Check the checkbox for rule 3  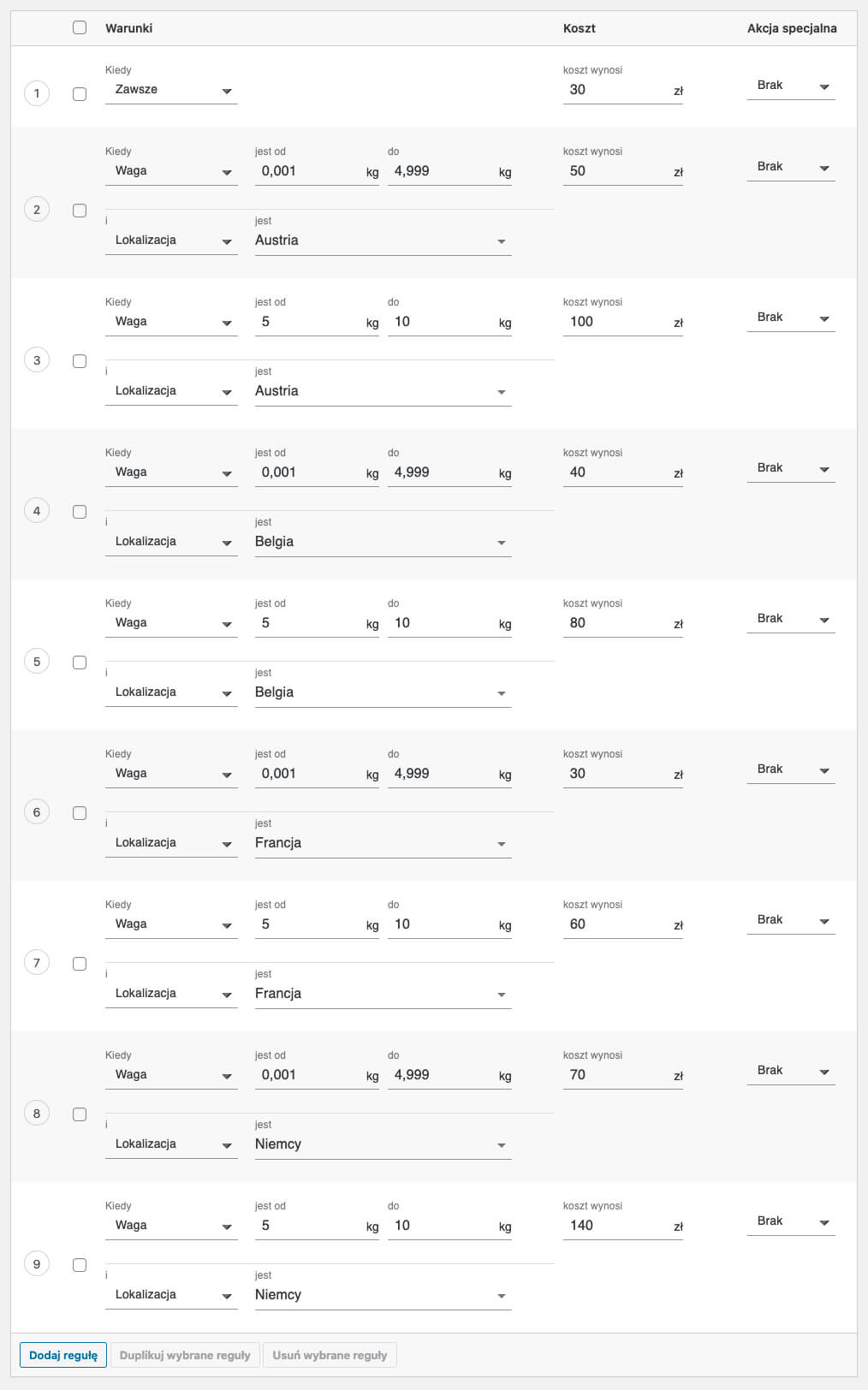[x=80, y=361]
